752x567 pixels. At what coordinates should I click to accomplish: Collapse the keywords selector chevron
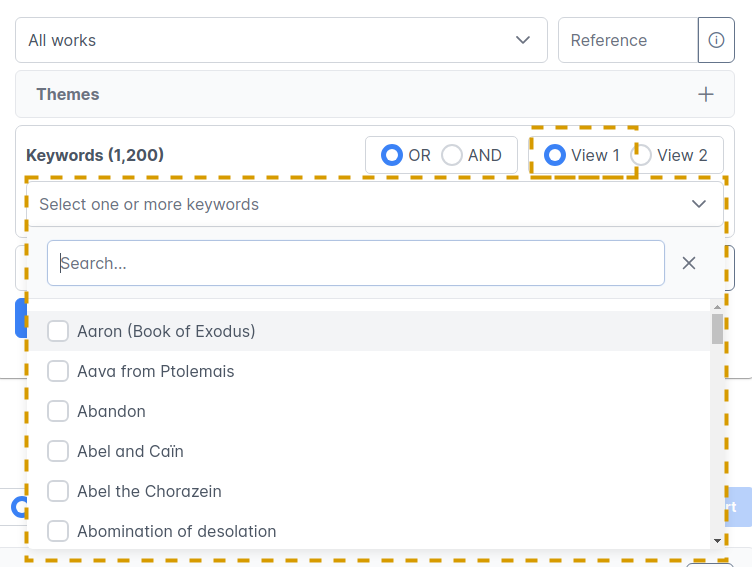pyautogui.click(x=699, y=204)
